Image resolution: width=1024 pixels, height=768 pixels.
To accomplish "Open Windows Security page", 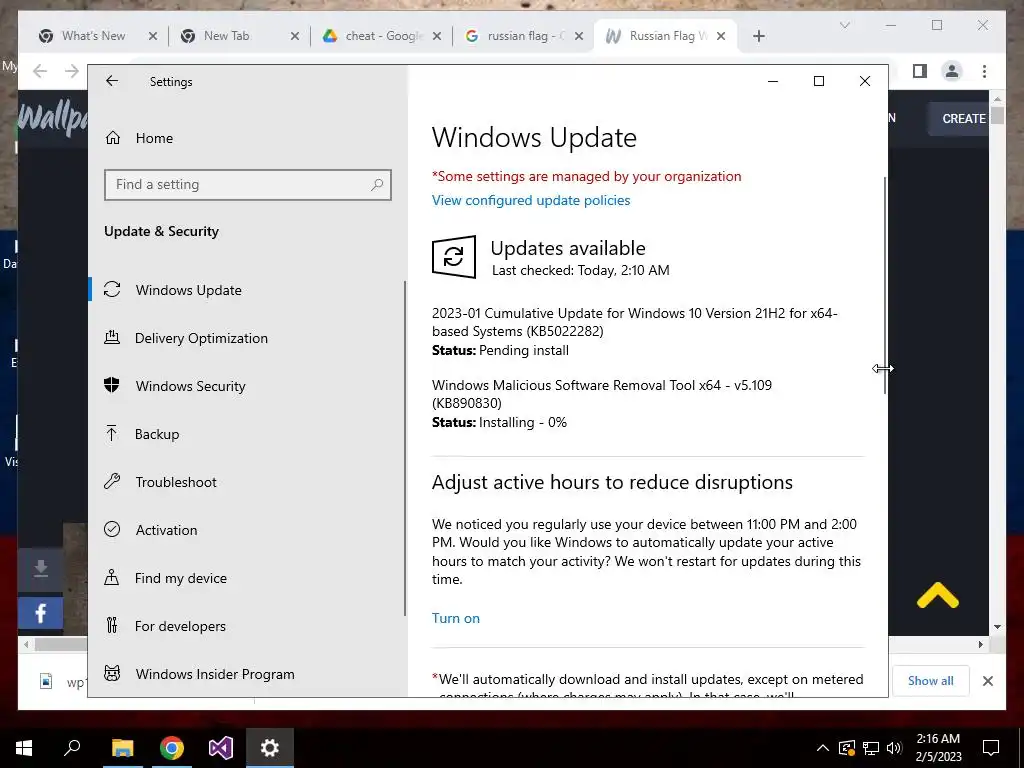I will click(x=247, y=386).
